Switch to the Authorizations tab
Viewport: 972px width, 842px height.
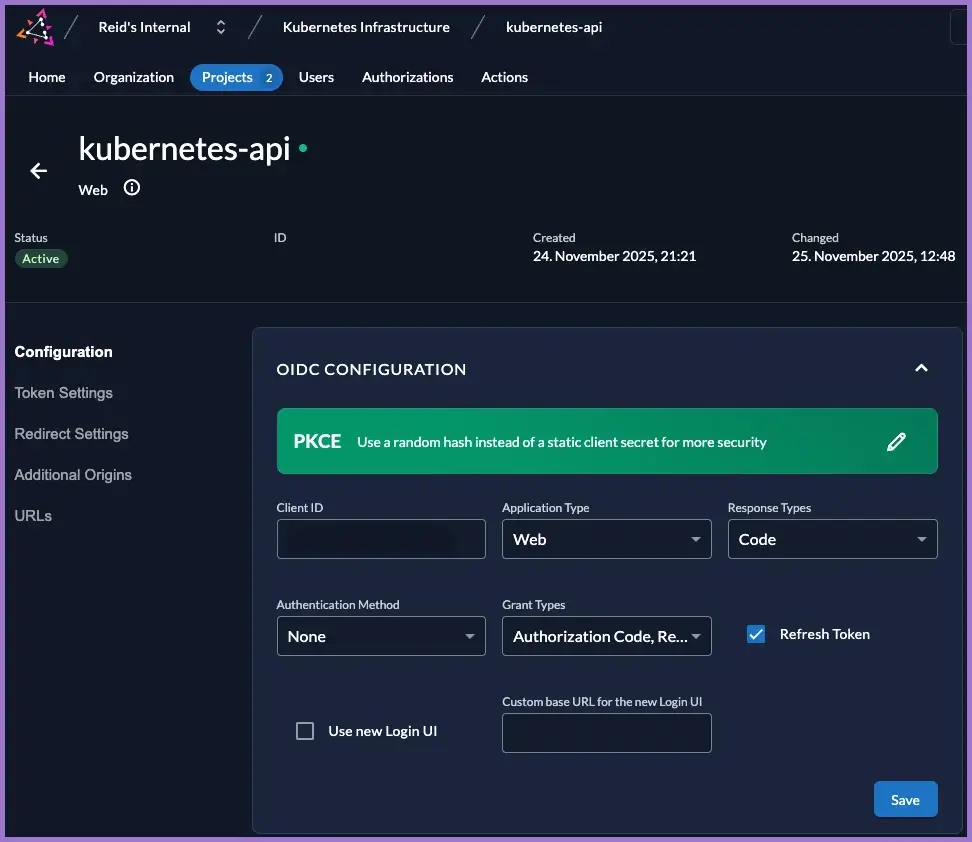pos(407,77)
